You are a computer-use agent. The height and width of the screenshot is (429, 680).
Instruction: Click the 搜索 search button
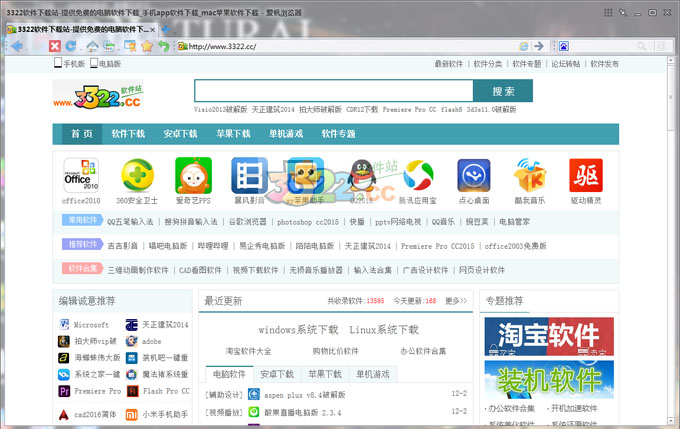click(x=503, y=91)
